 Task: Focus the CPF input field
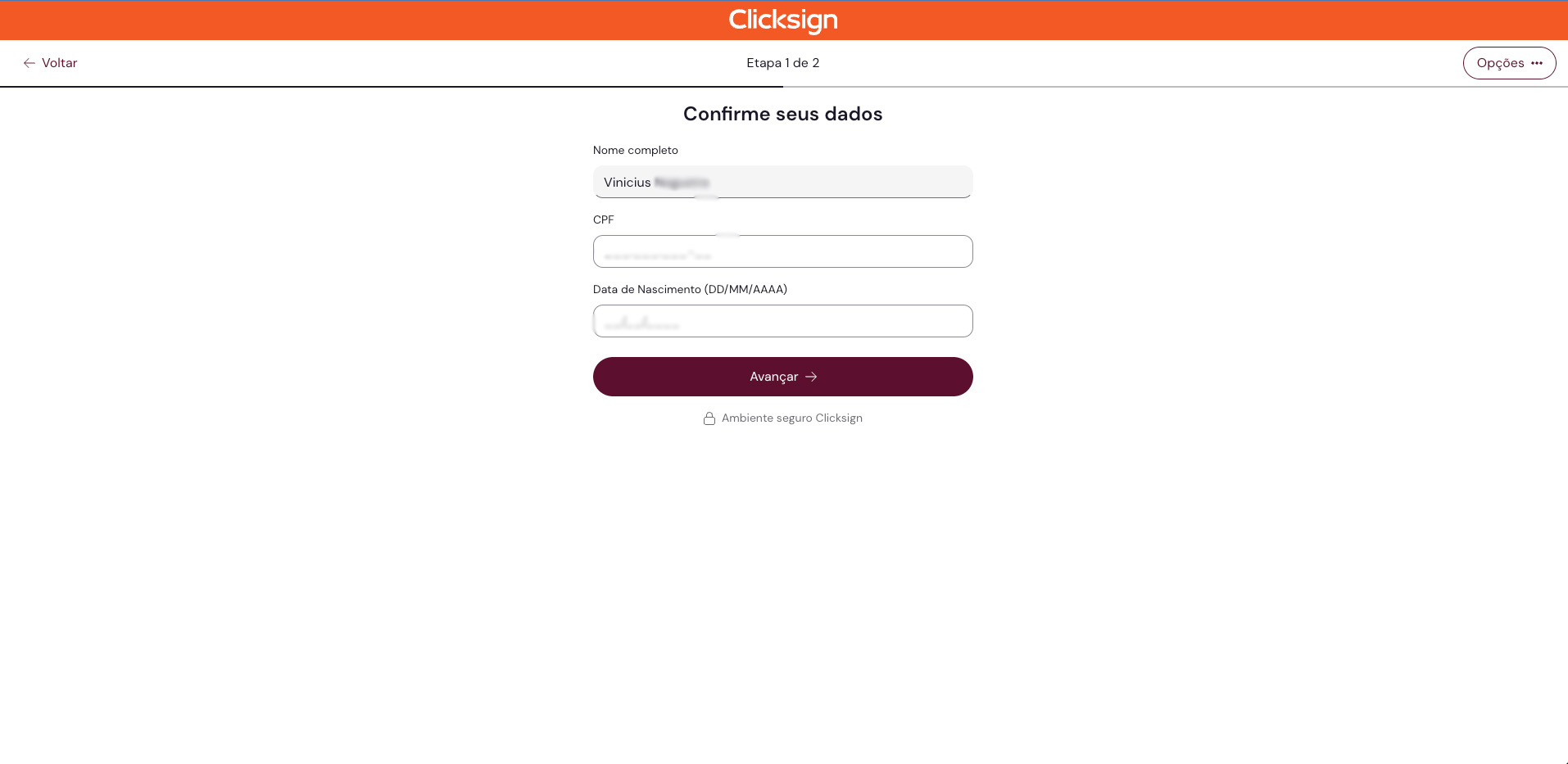[x=782, y=251]
